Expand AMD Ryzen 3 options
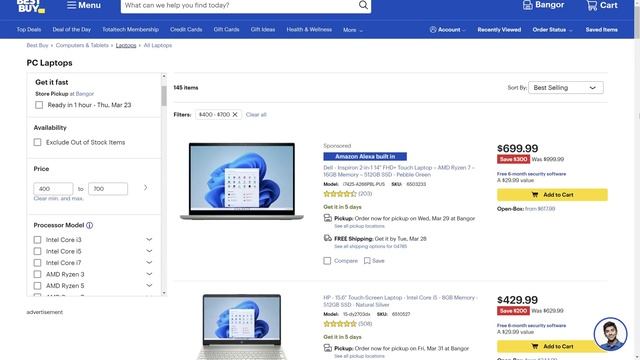640x360 pixels. [149, 274]
